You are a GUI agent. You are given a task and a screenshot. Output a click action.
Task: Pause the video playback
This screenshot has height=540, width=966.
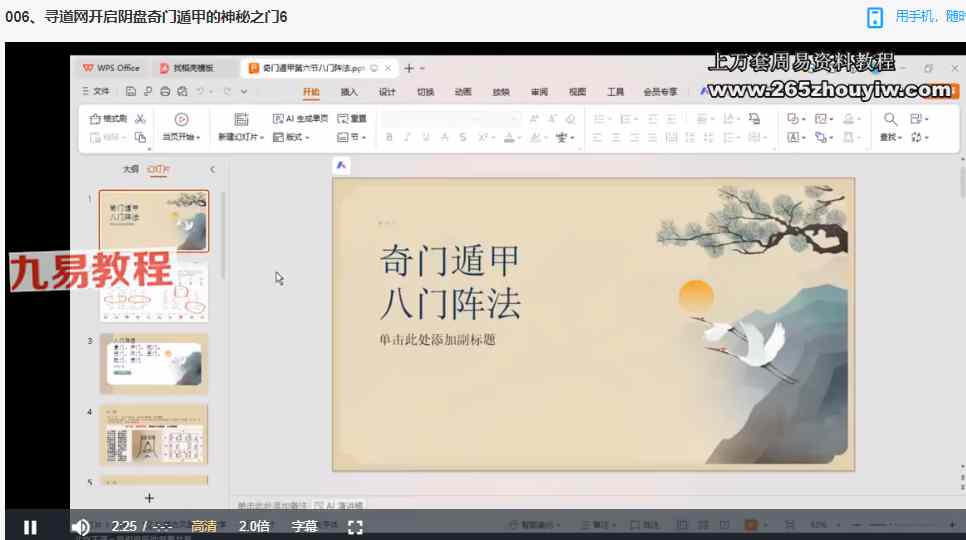(30, 527)
